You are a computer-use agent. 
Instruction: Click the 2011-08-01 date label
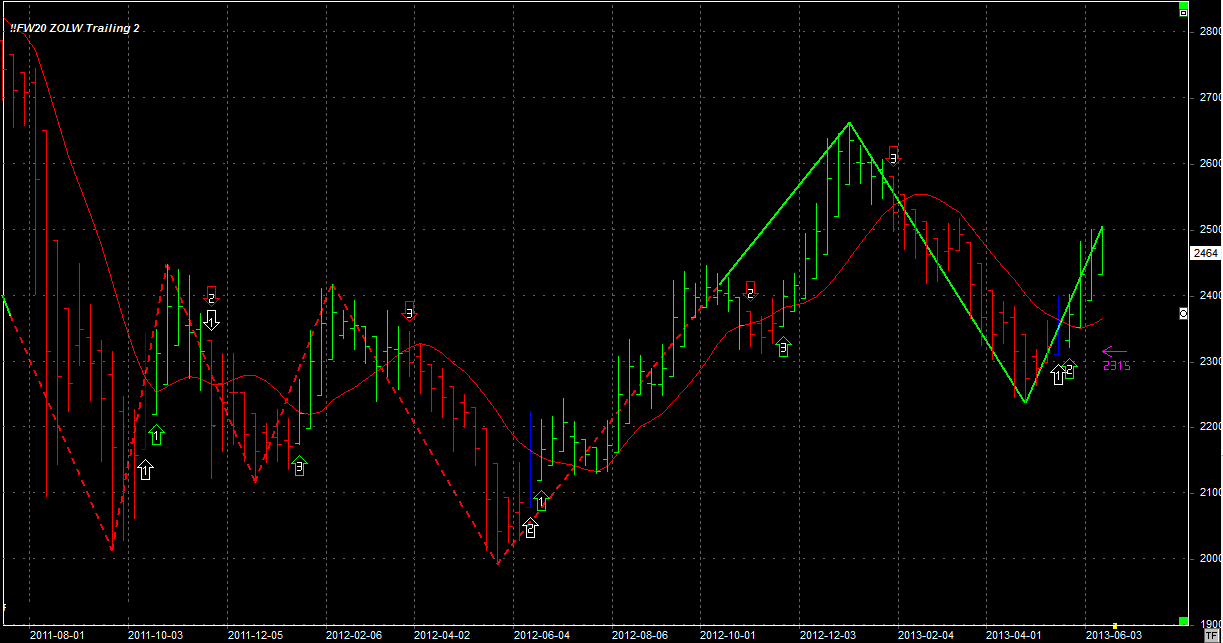click(56, 635)
